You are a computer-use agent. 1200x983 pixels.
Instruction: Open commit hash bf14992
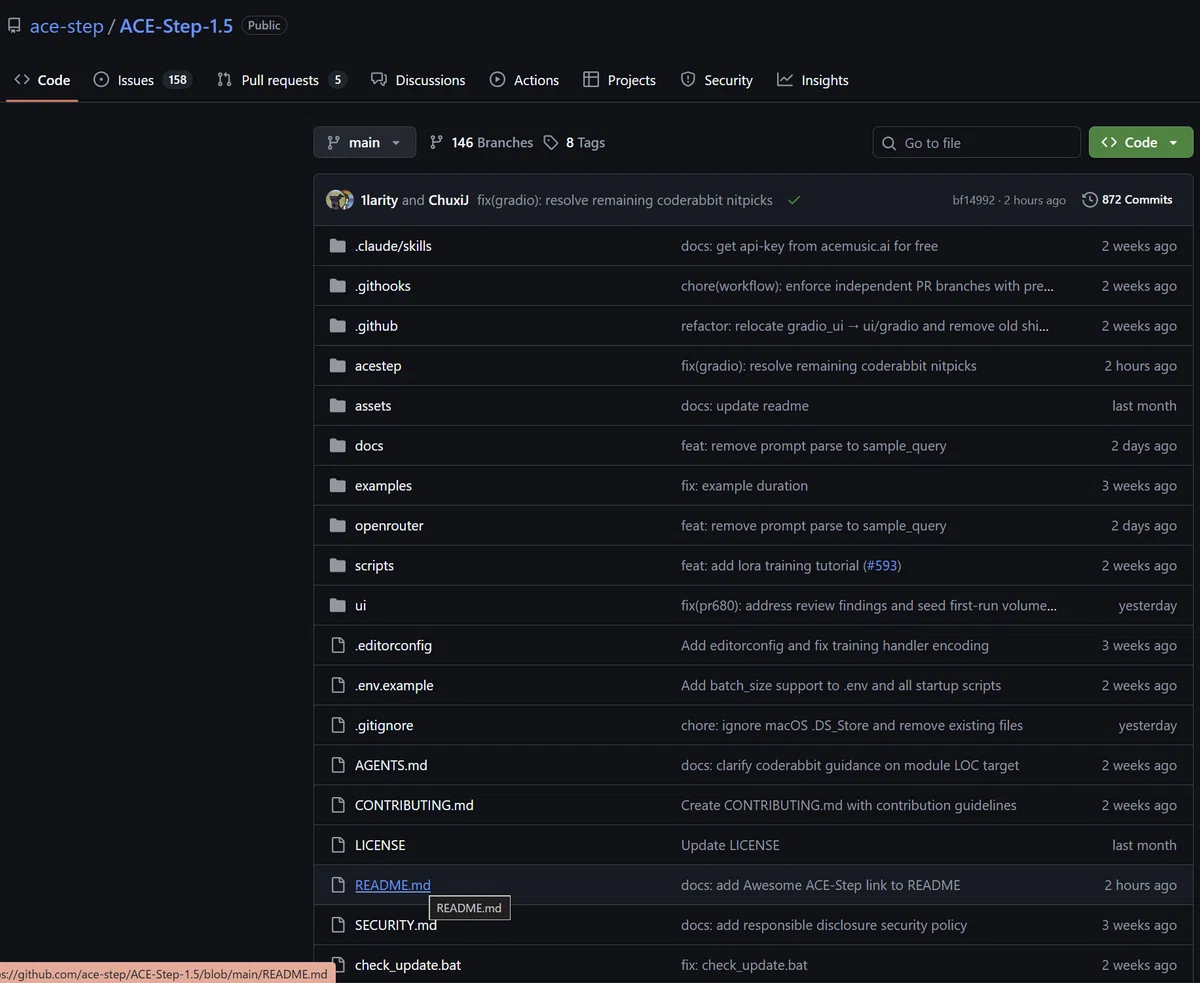pyautogui.click(x=973, y=200)
